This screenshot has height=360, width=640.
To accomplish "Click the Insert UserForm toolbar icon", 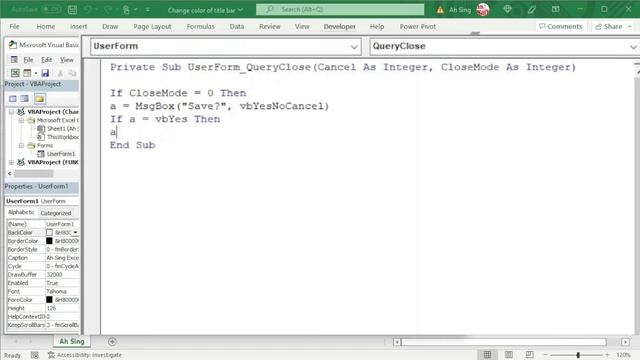I will click(x=27, y=73).
